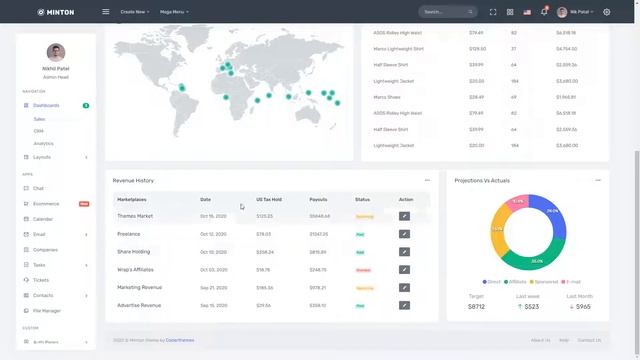Open the Ecommerce sidebar item
The height and width of the screenshot is (360, 640).
pos(46,204)
